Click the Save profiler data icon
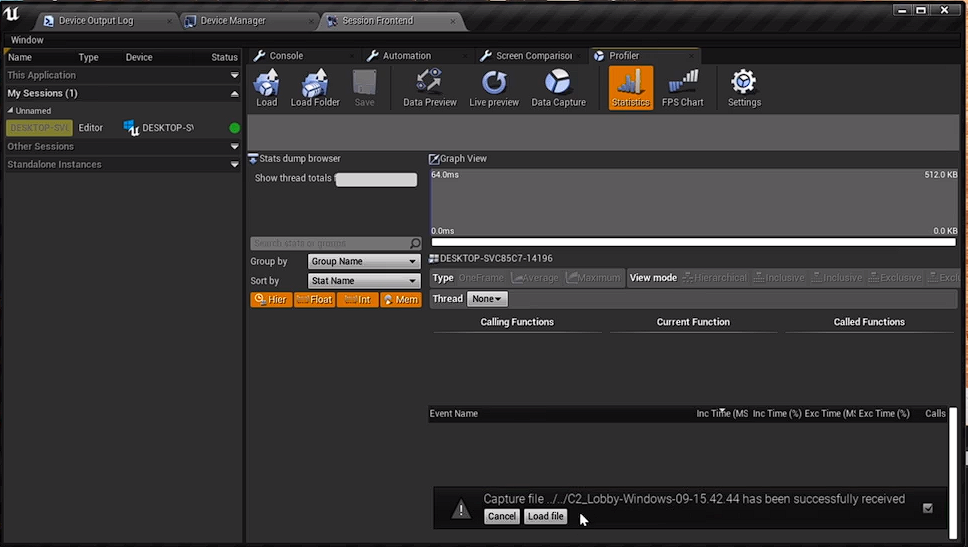968x547 pixels. (364, 88)
